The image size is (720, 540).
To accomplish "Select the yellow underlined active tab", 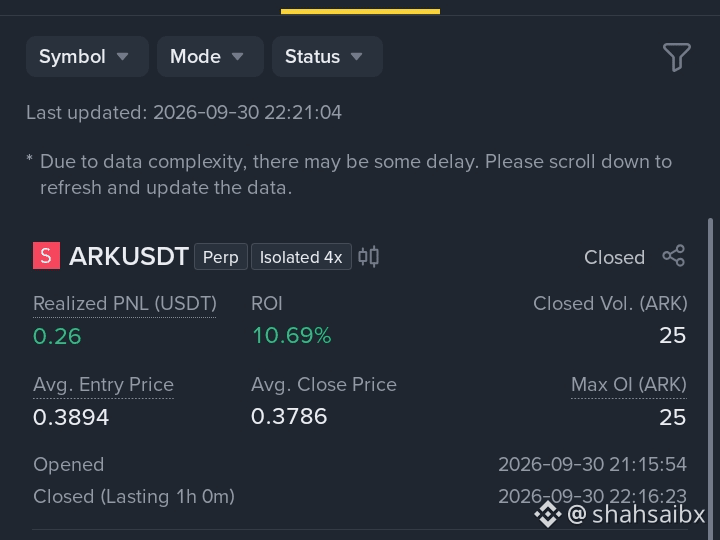I will (360, 11).
